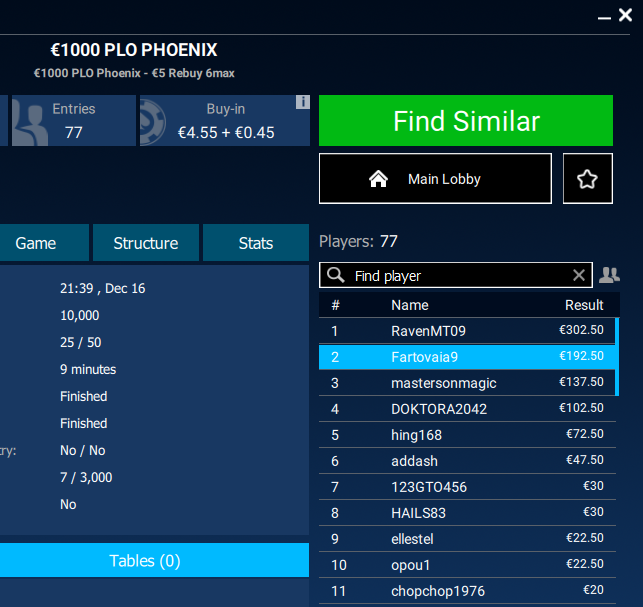The height and width of the screenshot is (607, 643).
Task: Click the €1000 PLO PHOENIX title
Action: pos(134,50)
